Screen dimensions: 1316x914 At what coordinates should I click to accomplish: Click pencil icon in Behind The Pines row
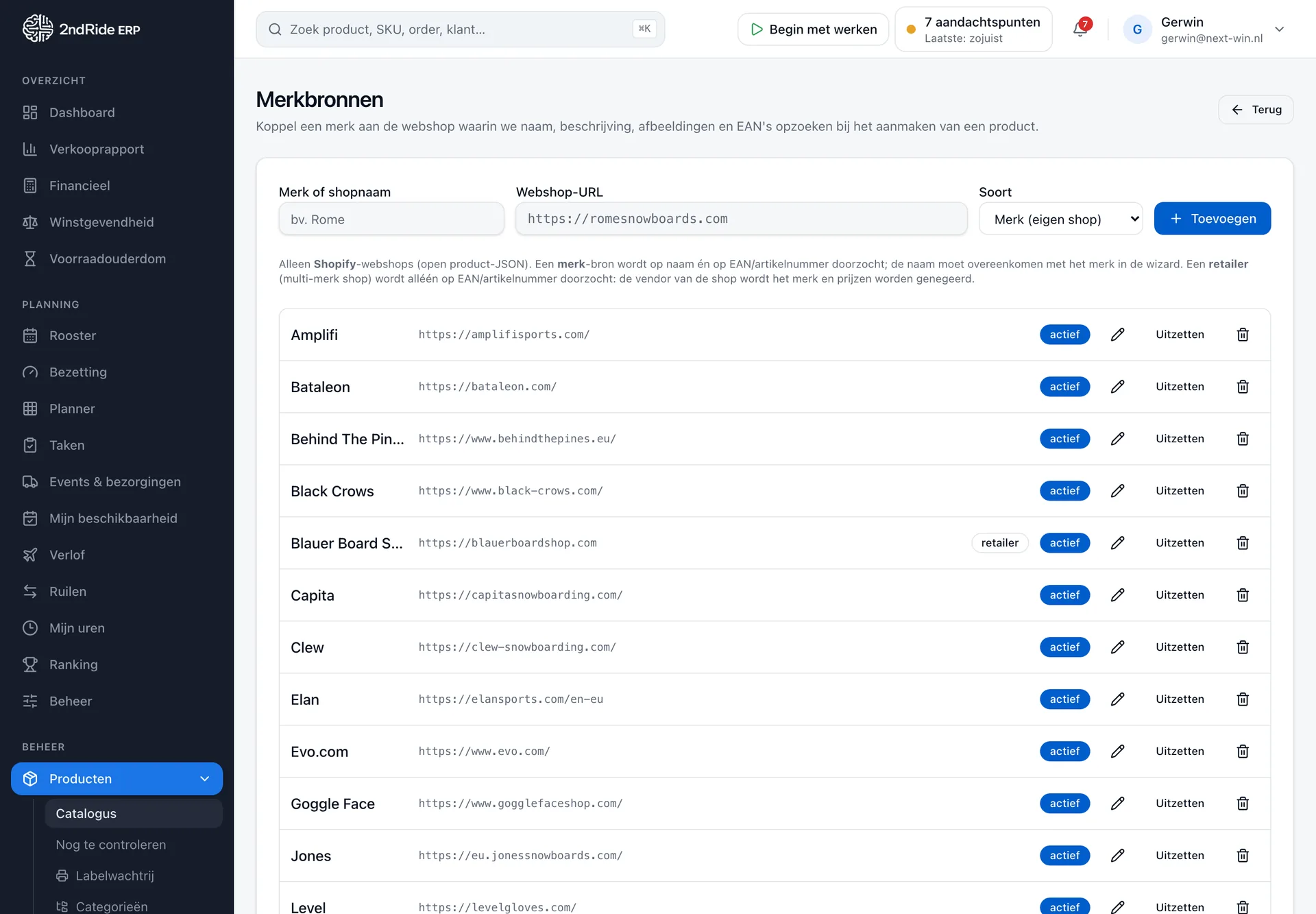click(x=1117, y=439)
